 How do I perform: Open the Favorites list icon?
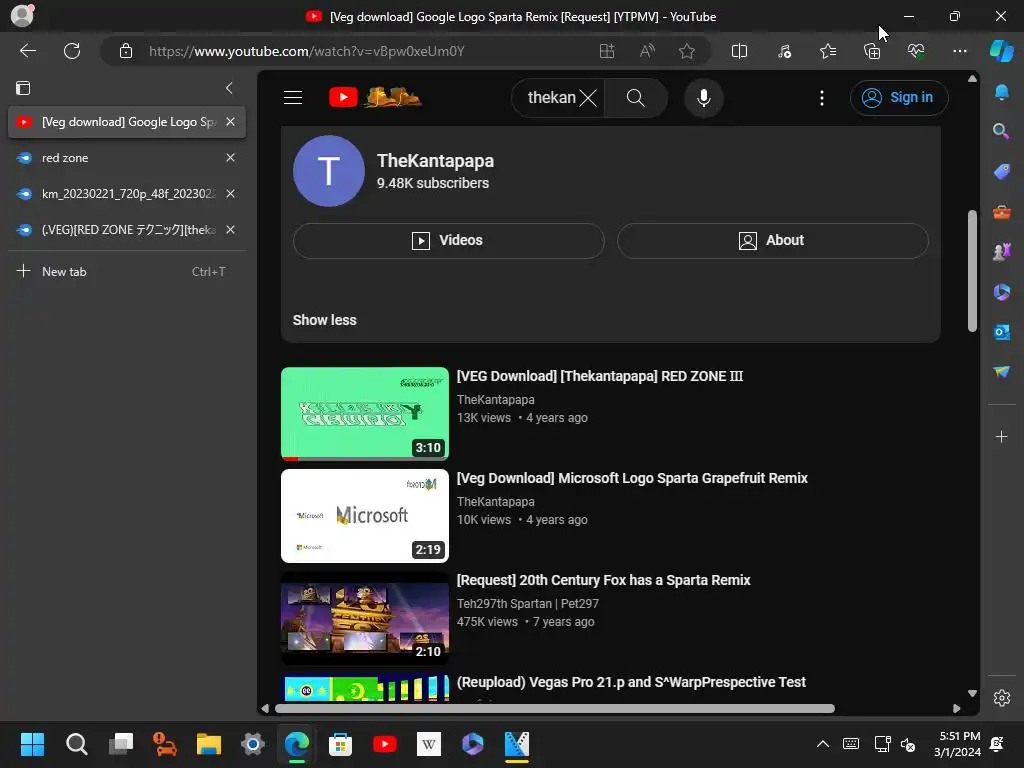pyautogui.click(x=828, y=51)
